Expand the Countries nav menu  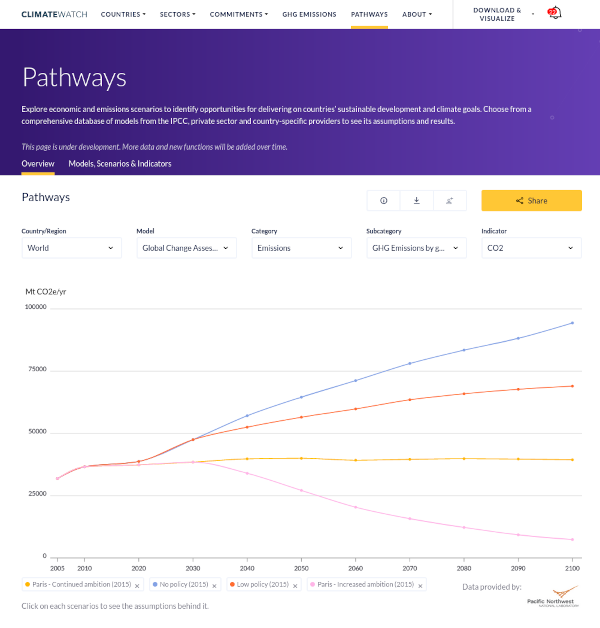coord(123,14)
